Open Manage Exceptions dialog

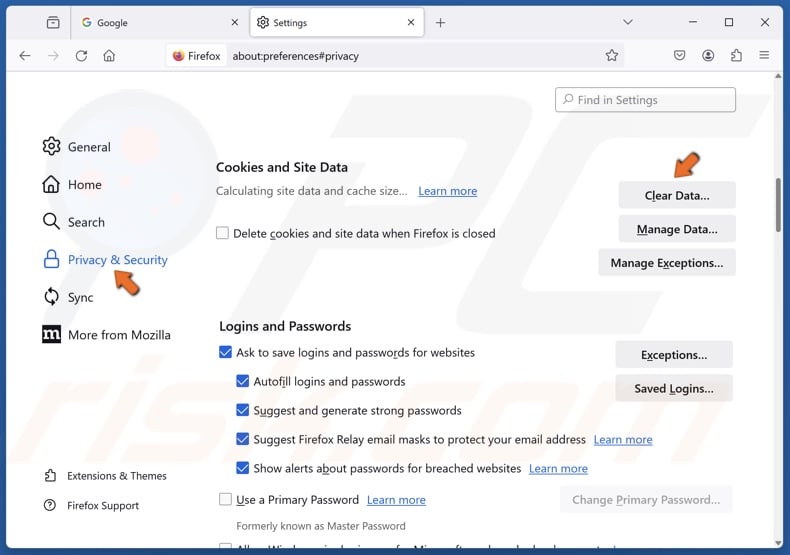pos(667,263)
